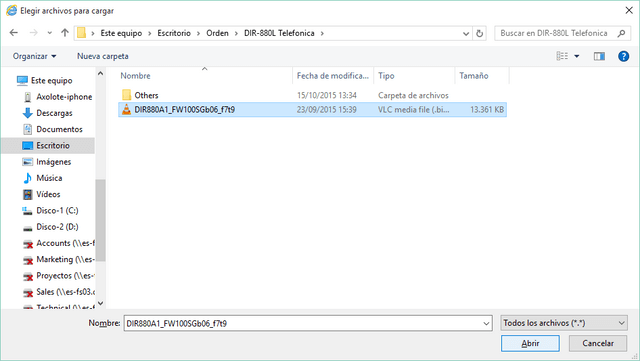
Task: Select Axolote-iphone in navigation pane
Action: (x=64, y=97)
